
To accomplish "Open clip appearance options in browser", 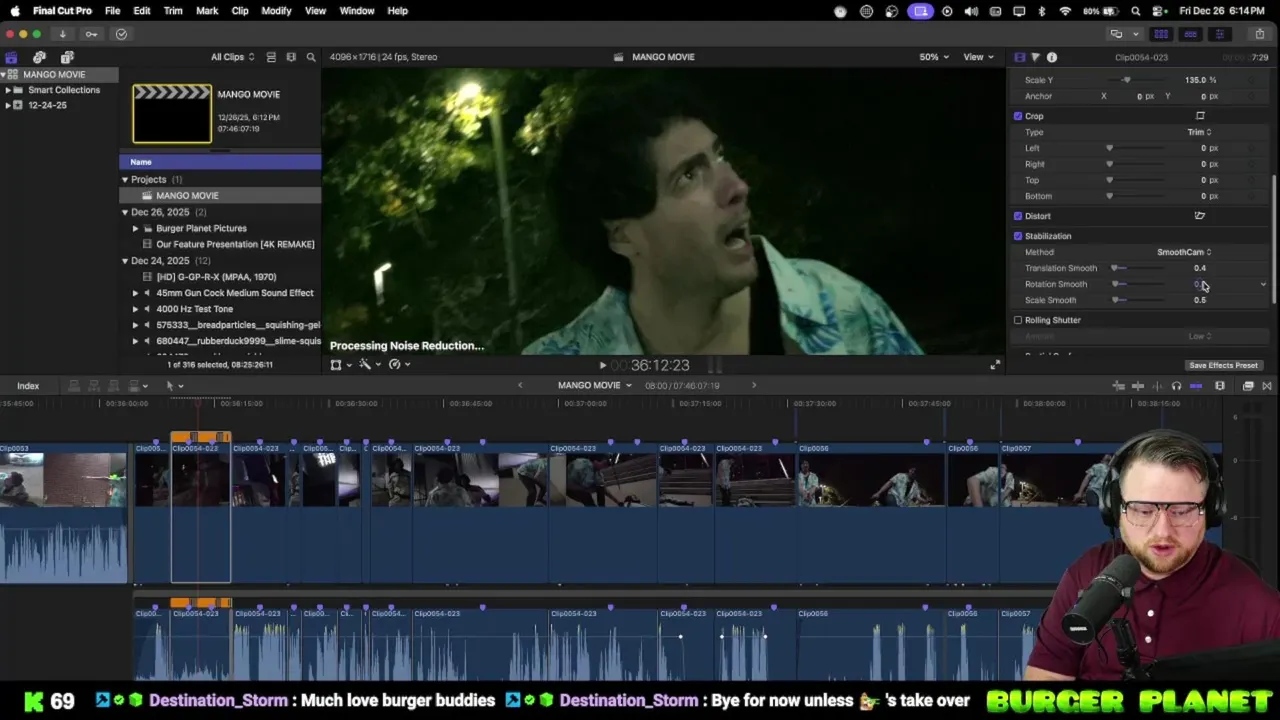I will [291, 57].
